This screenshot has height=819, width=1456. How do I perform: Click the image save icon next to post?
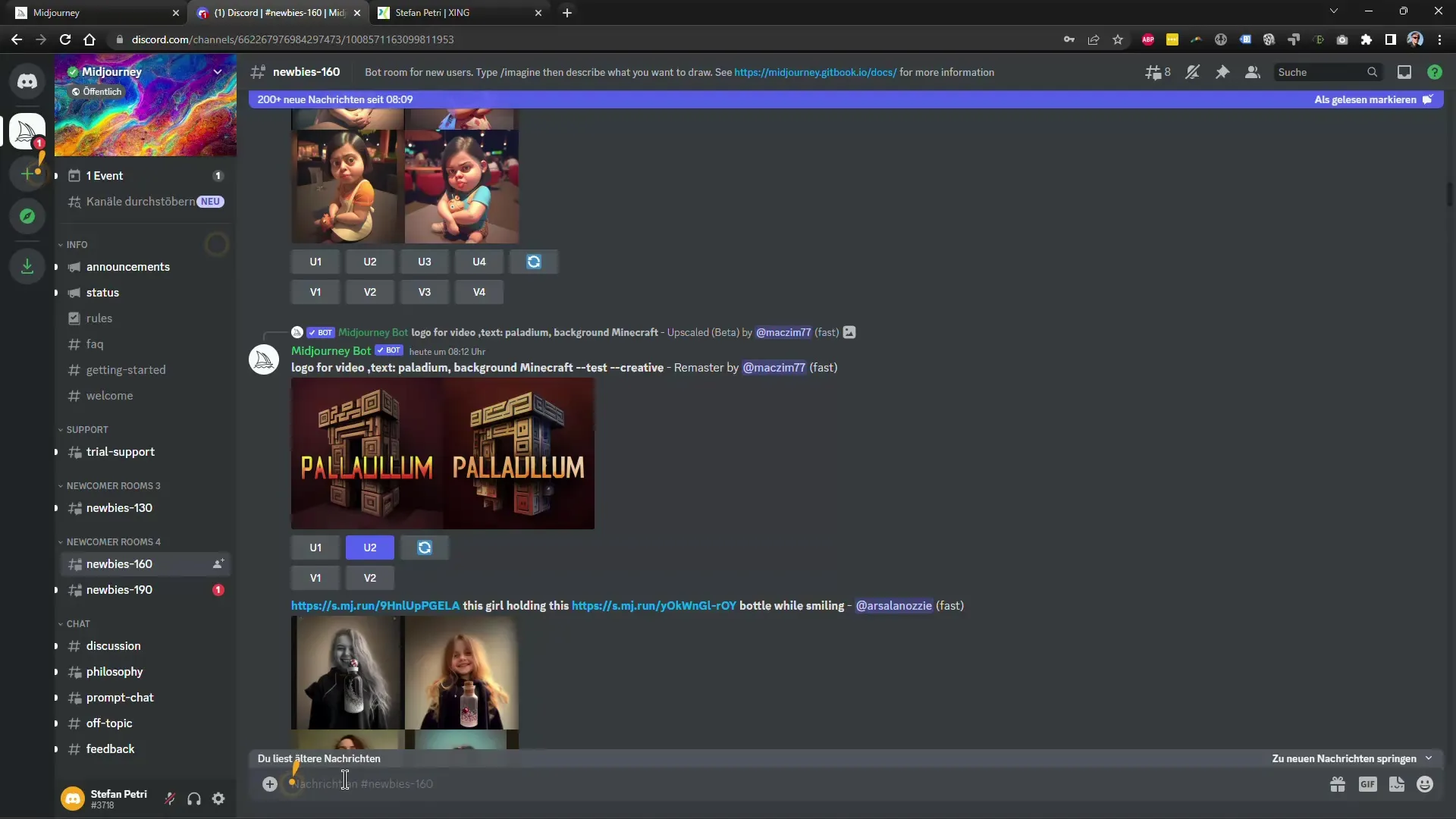[x=850, y=332]
